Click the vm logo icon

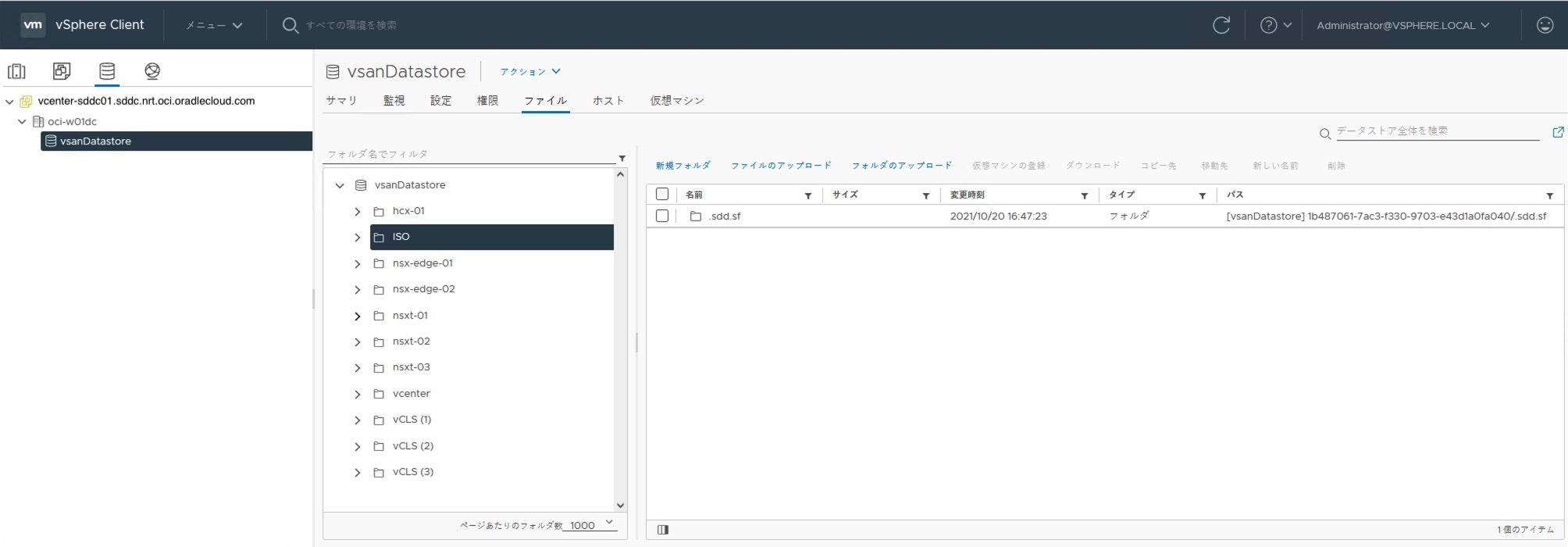[33, 24]
